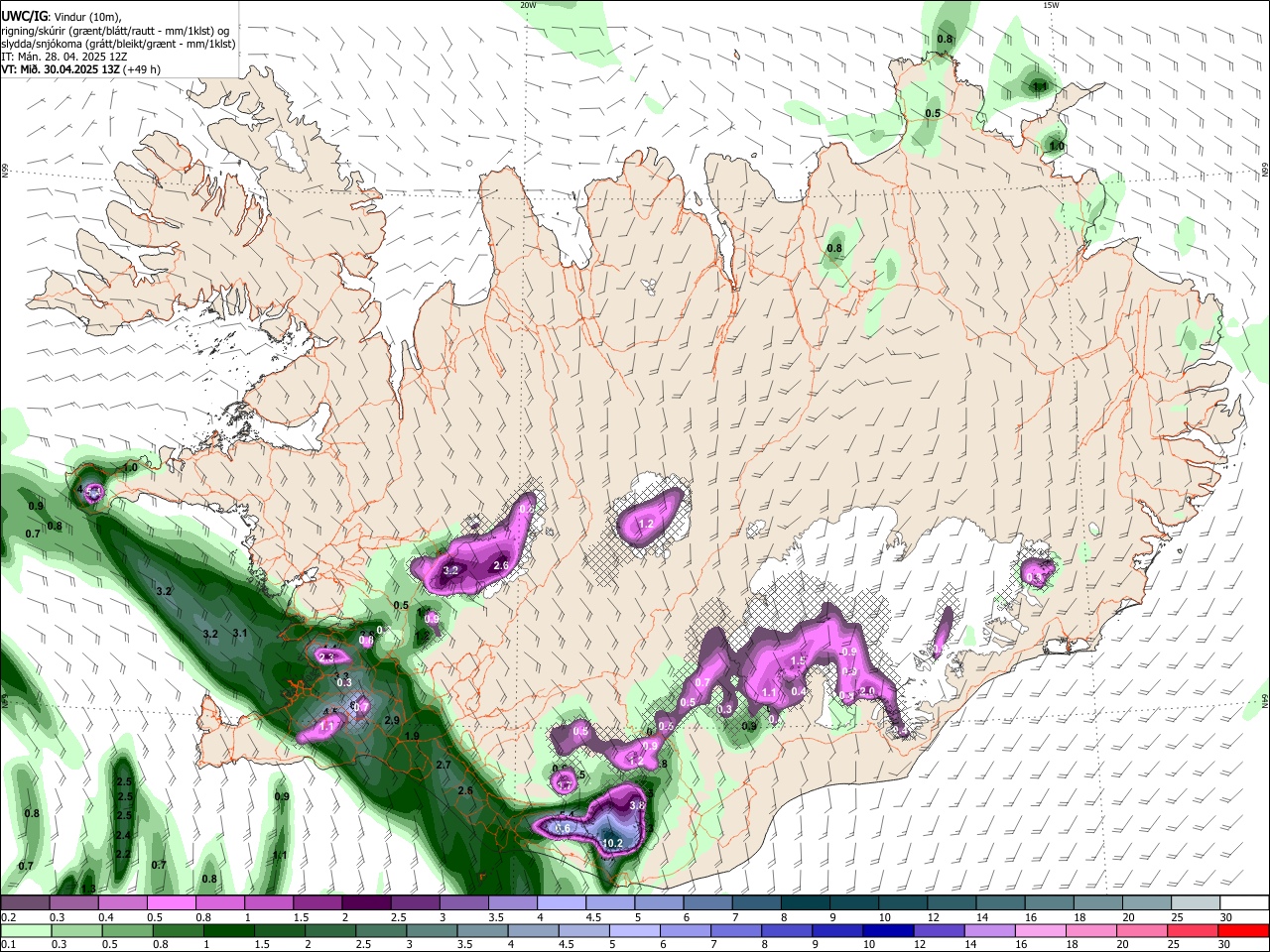Pick the navy blue swatch between 10 and 12
The image size is (1270, 952).
pyautogui.click(x=886, y=930)
